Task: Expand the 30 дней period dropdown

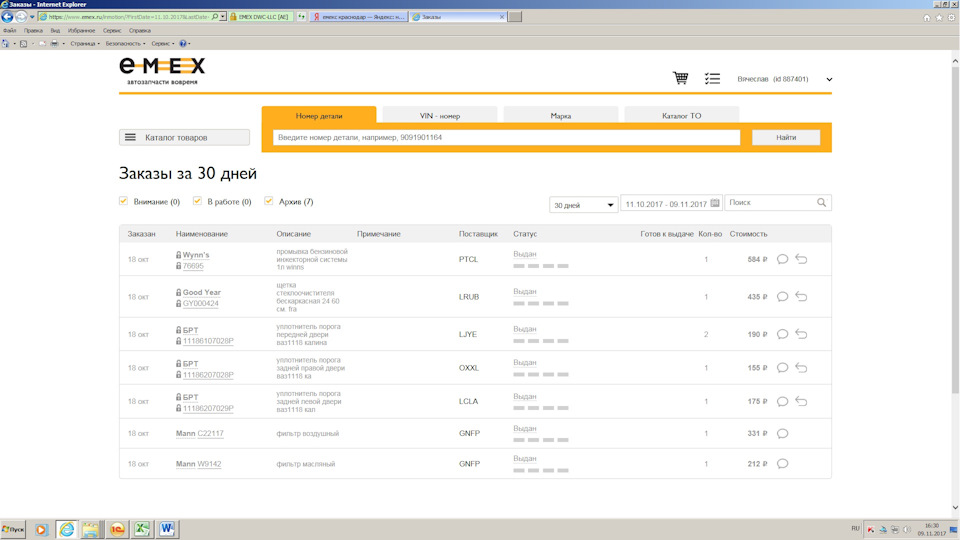Action: tap(583, 204)
